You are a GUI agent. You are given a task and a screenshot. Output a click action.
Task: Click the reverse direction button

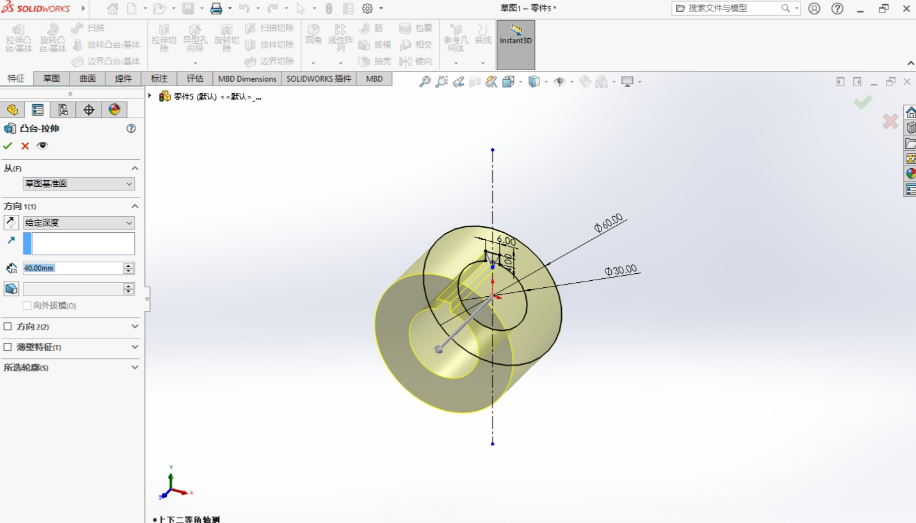pos(11,222)
